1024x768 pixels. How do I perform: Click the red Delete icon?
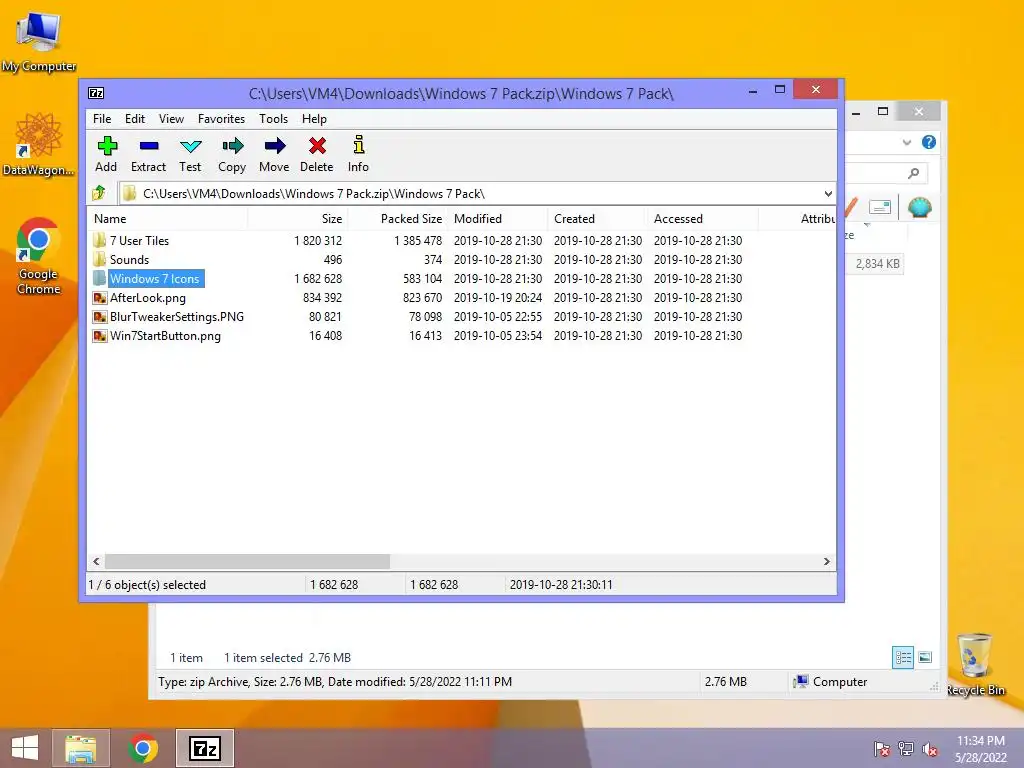pos(317,146)
